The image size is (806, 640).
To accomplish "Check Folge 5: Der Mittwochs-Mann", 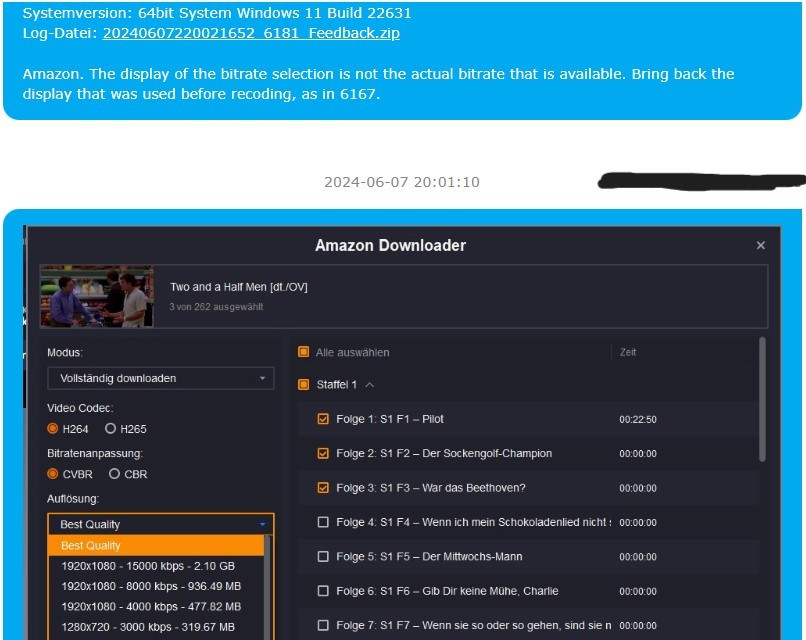I will pyautogui.click(x=323, y=557).
